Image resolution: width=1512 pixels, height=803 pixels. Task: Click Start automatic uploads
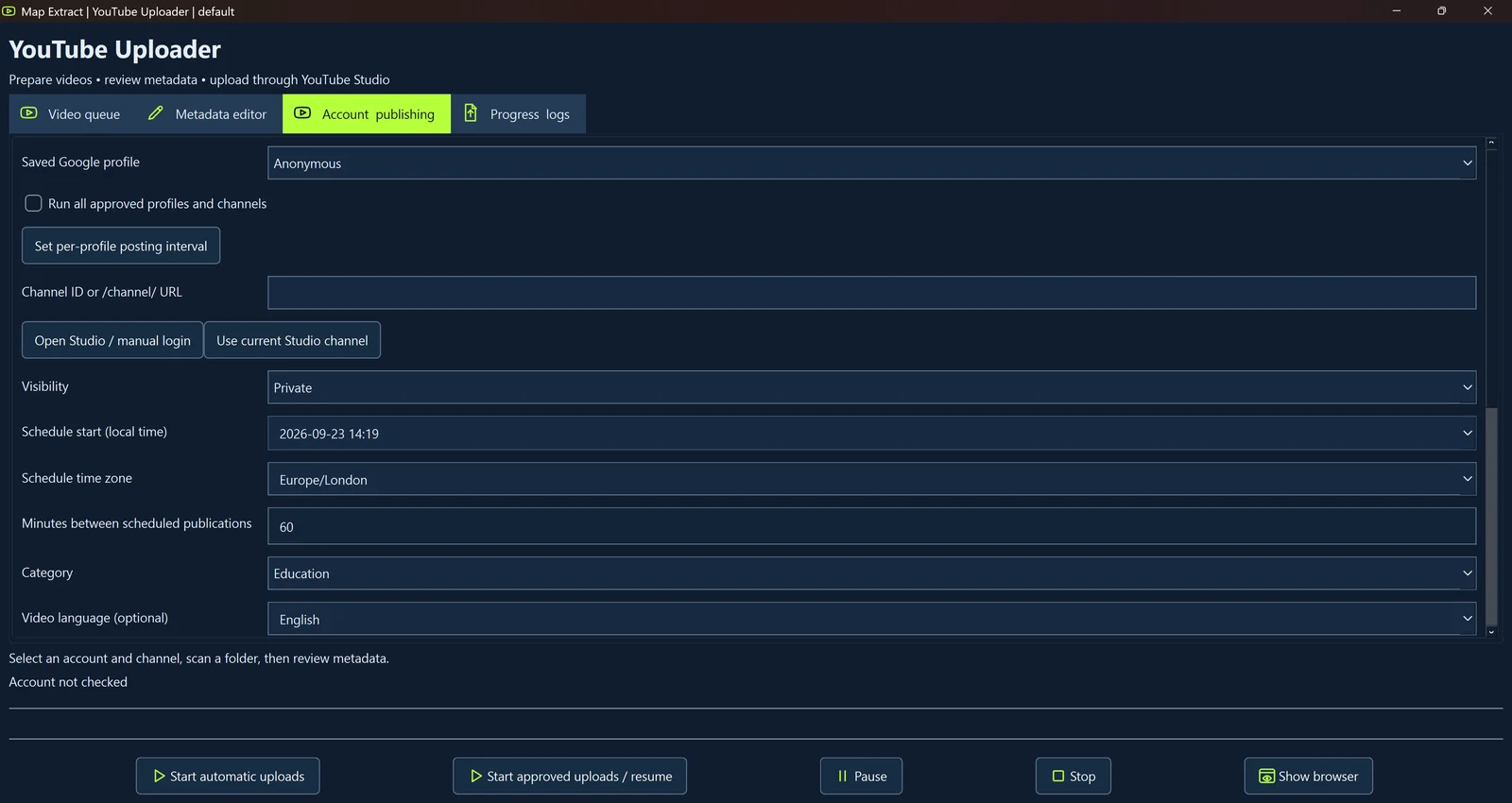click(228, 776)
